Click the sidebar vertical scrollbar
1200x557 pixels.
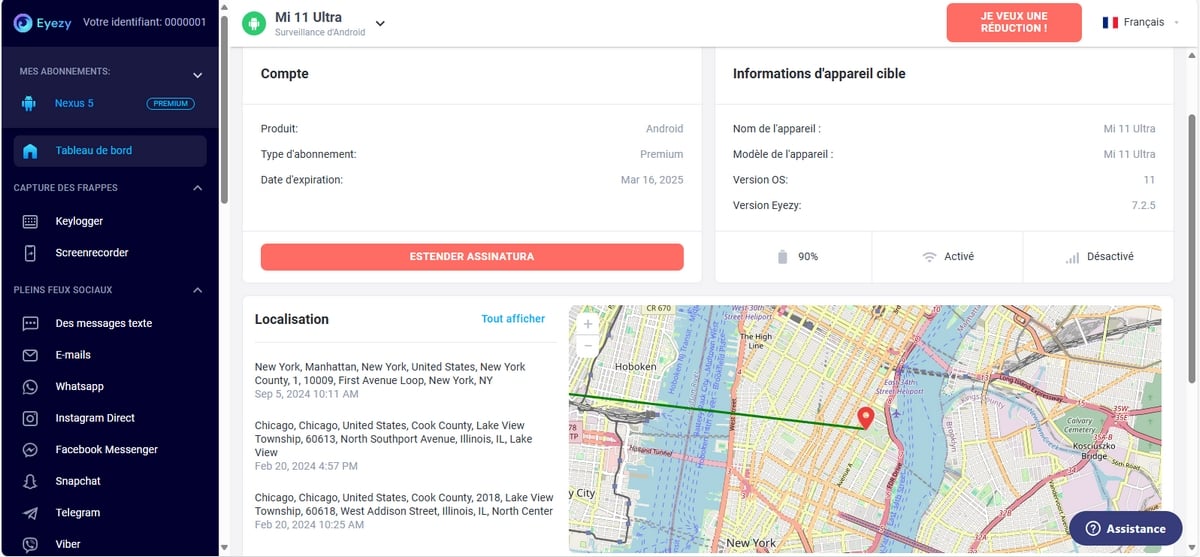click(x=224, y=110)
